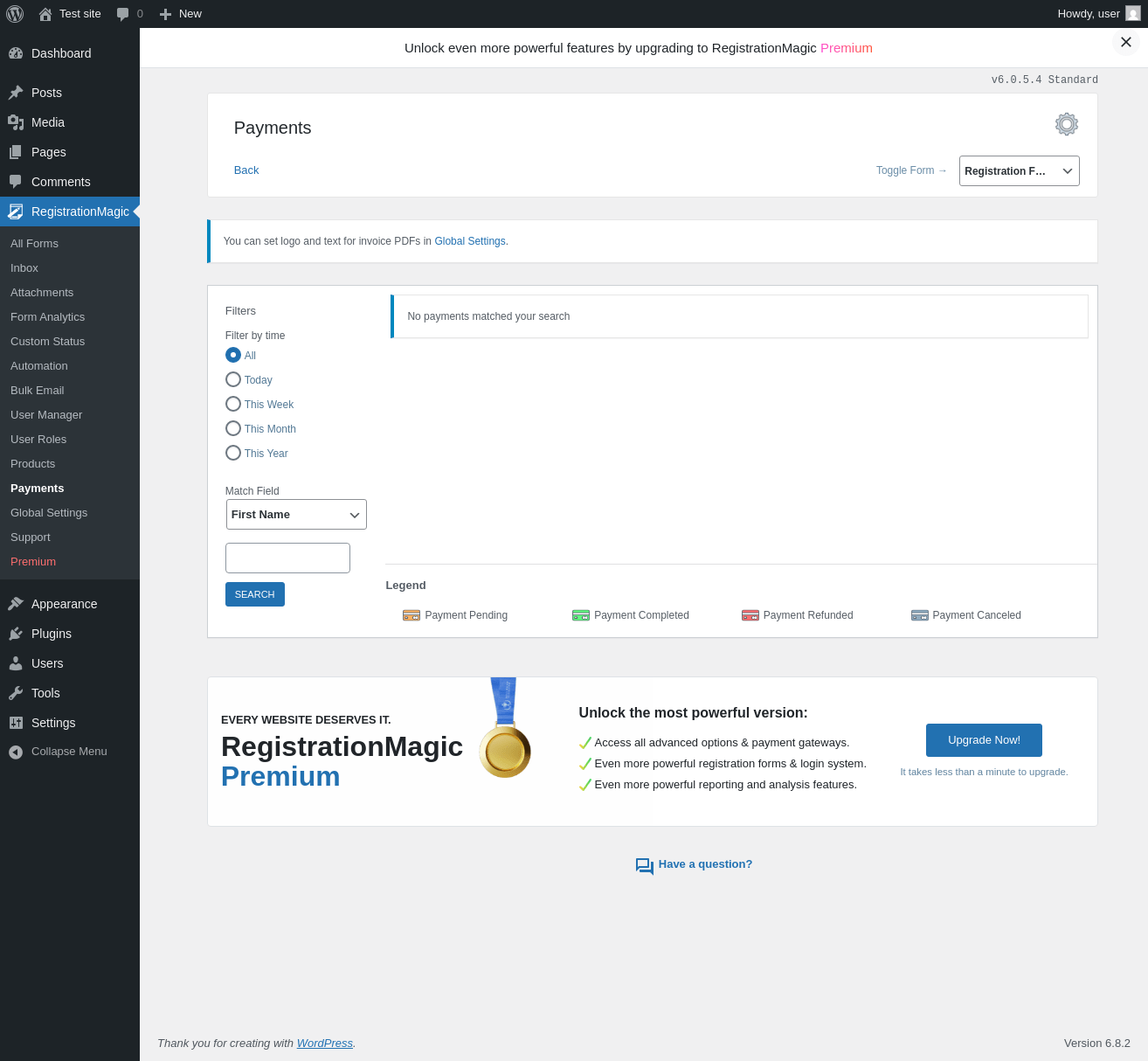Click the SEARCH button
Viewport: 1148px width, 1061px height.
point(255,594)
